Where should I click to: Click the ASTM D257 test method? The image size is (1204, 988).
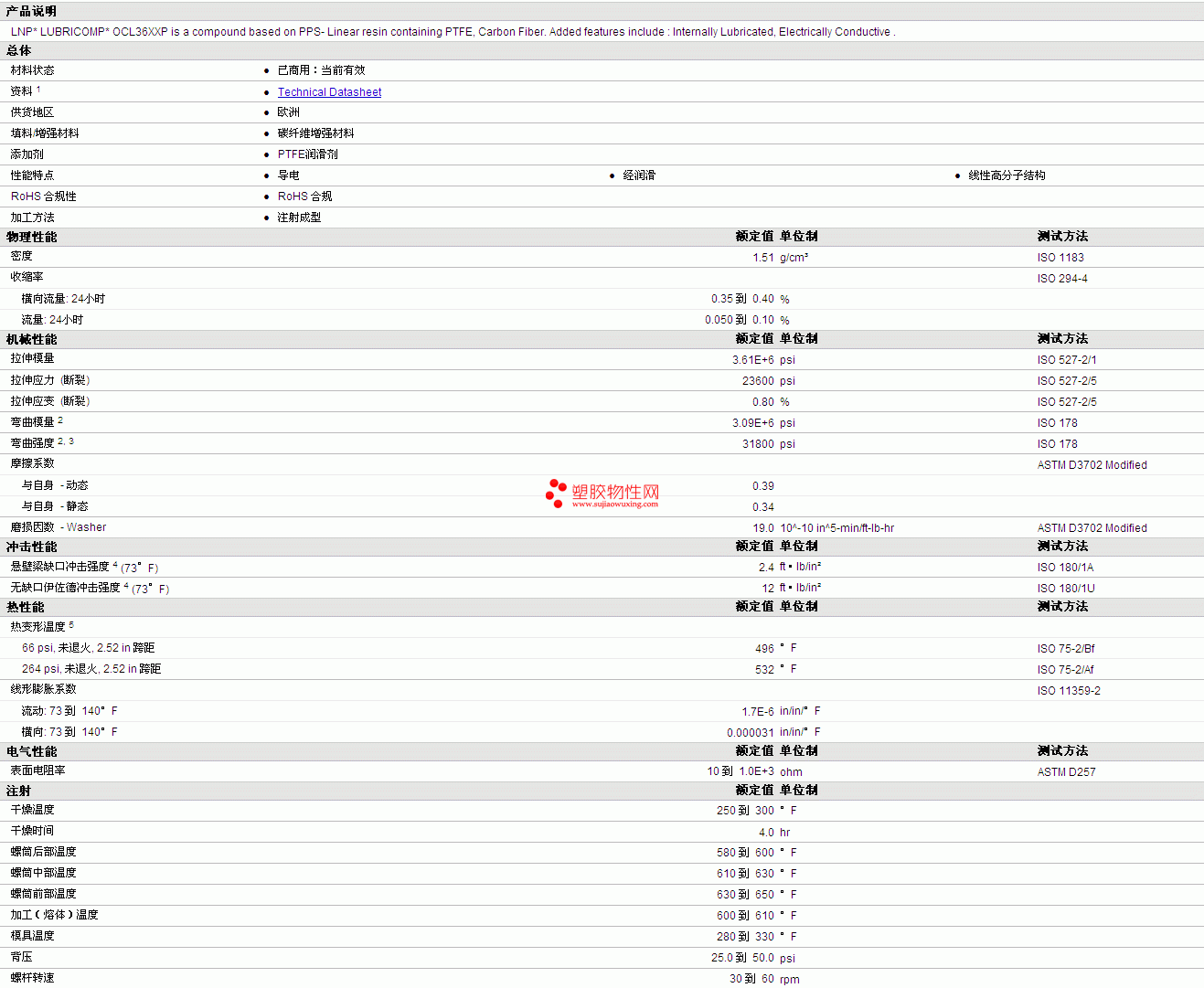1066,772
